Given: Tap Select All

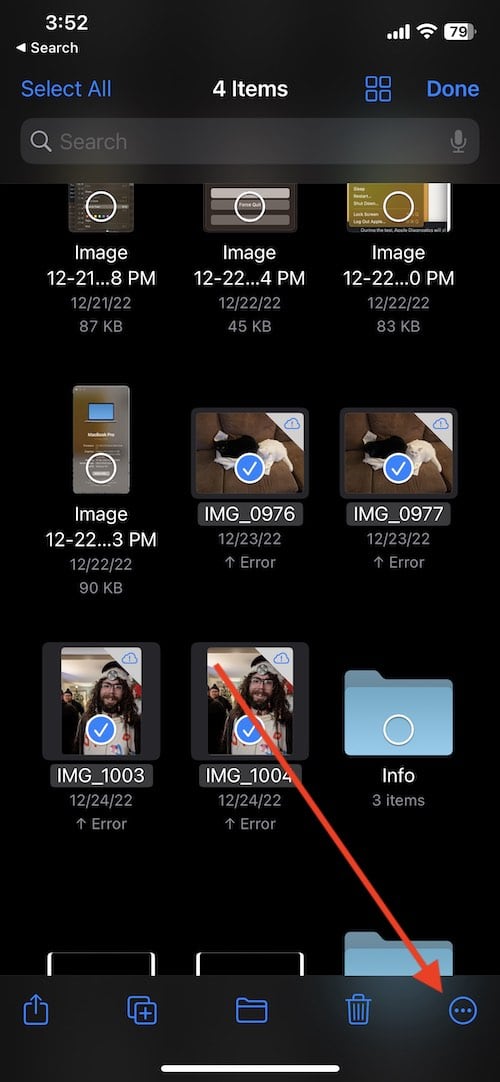Looking at the screenshot, I should [66, 89].
